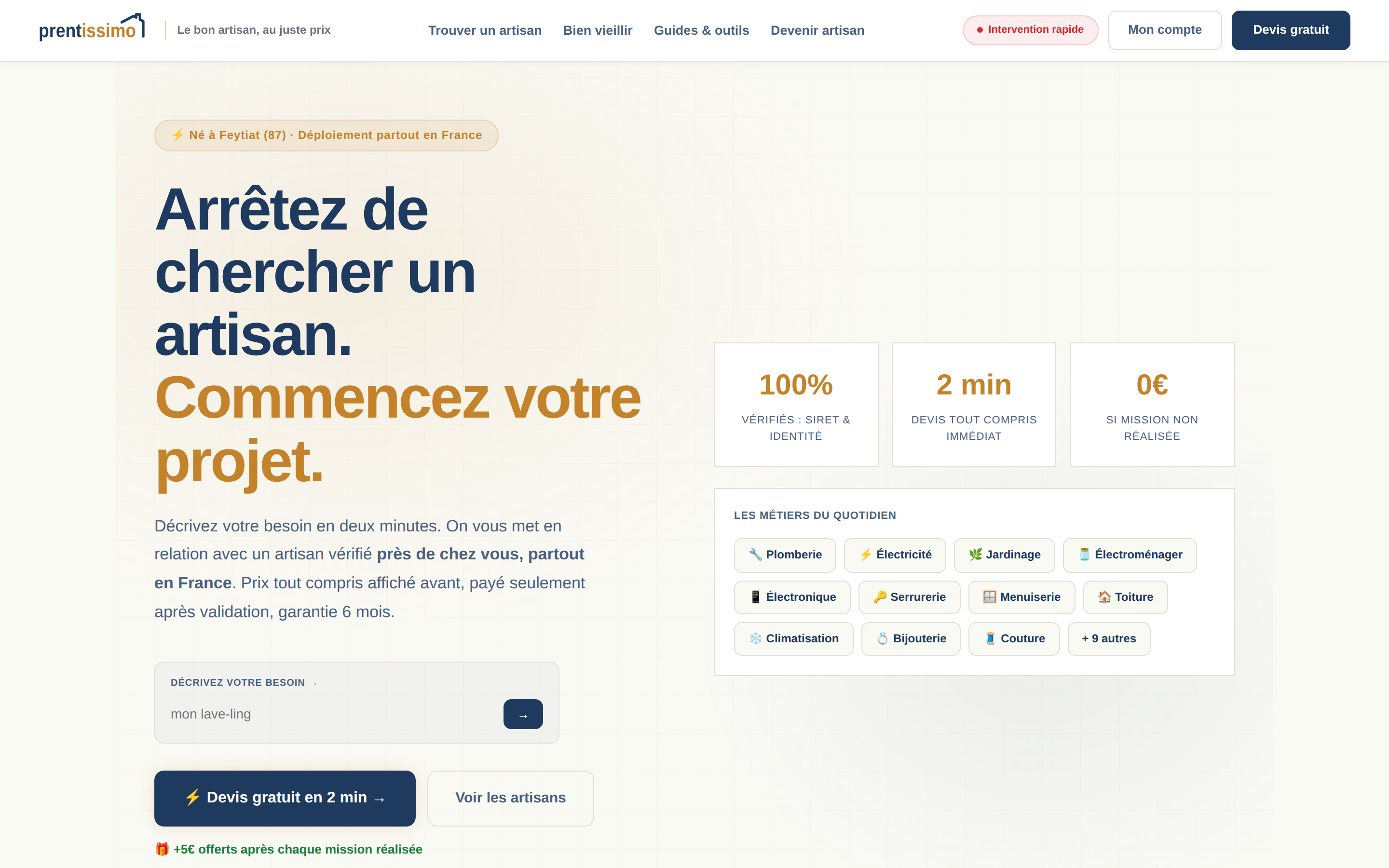Click the 'Intervention rapide' red pill

(x=1030, y=30)
